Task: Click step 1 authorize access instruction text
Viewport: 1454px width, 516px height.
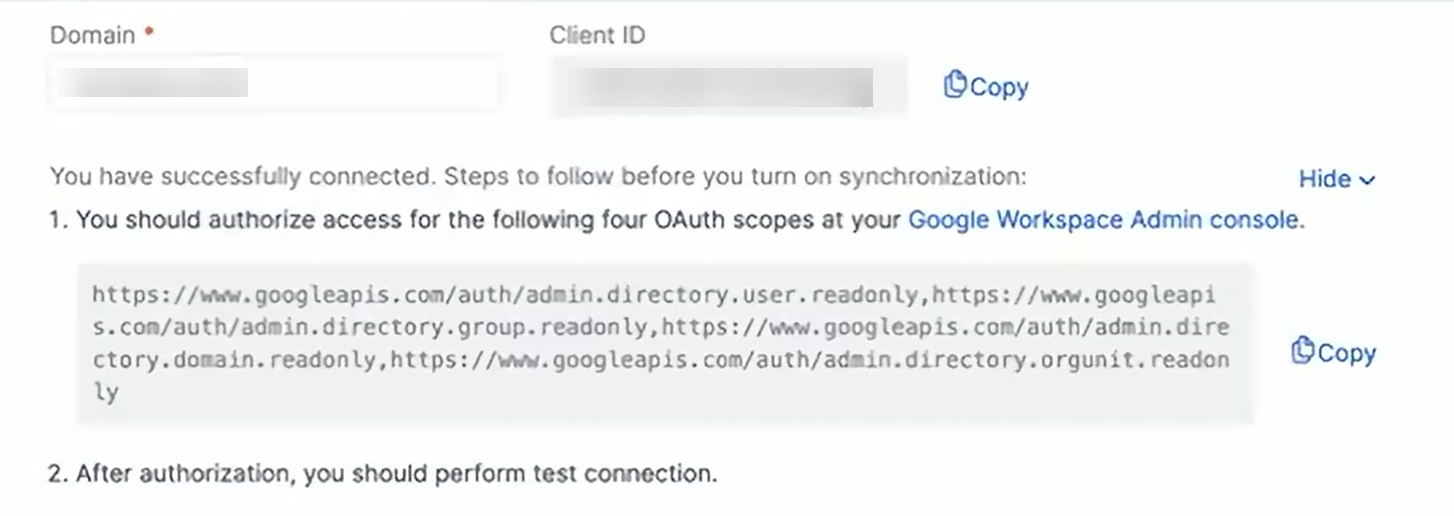Action: pyautogui.click(x=490, y=220)
